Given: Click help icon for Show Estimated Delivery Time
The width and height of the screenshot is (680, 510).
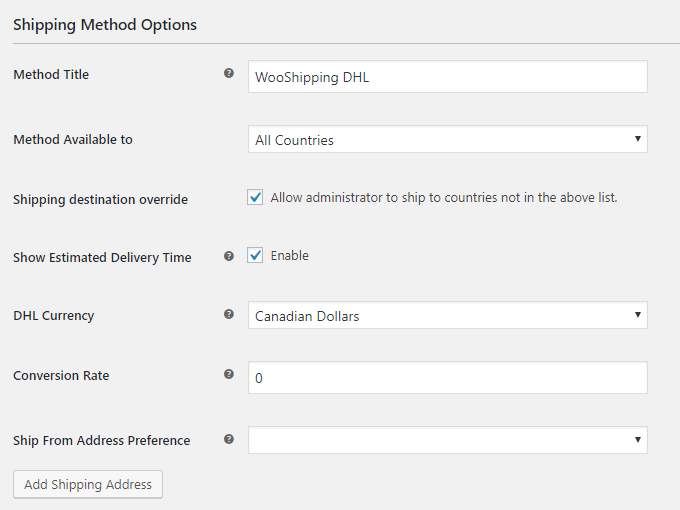Looking at the screenshot, I should 229,256.
